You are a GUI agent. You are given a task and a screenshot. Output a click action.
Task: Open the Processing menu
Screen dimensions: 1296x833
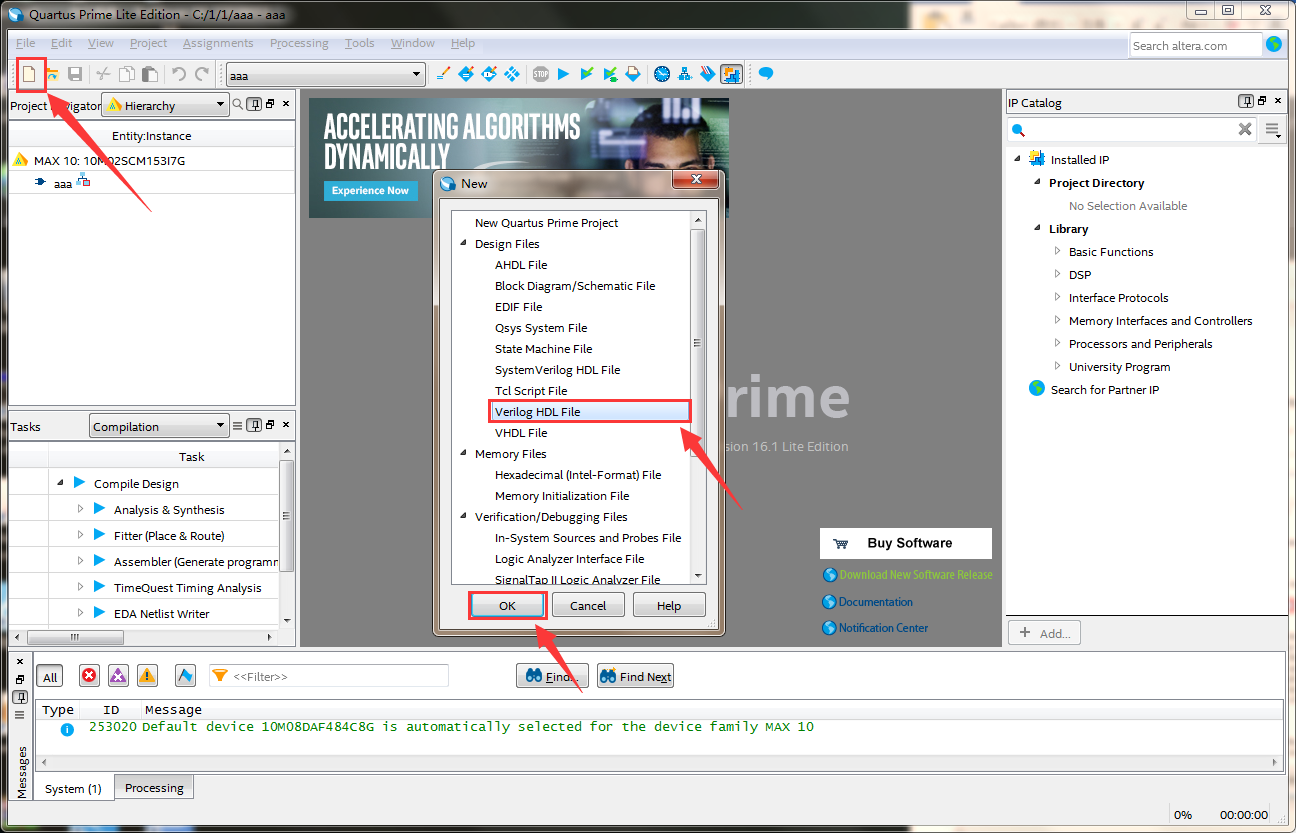tap(299, 43)
